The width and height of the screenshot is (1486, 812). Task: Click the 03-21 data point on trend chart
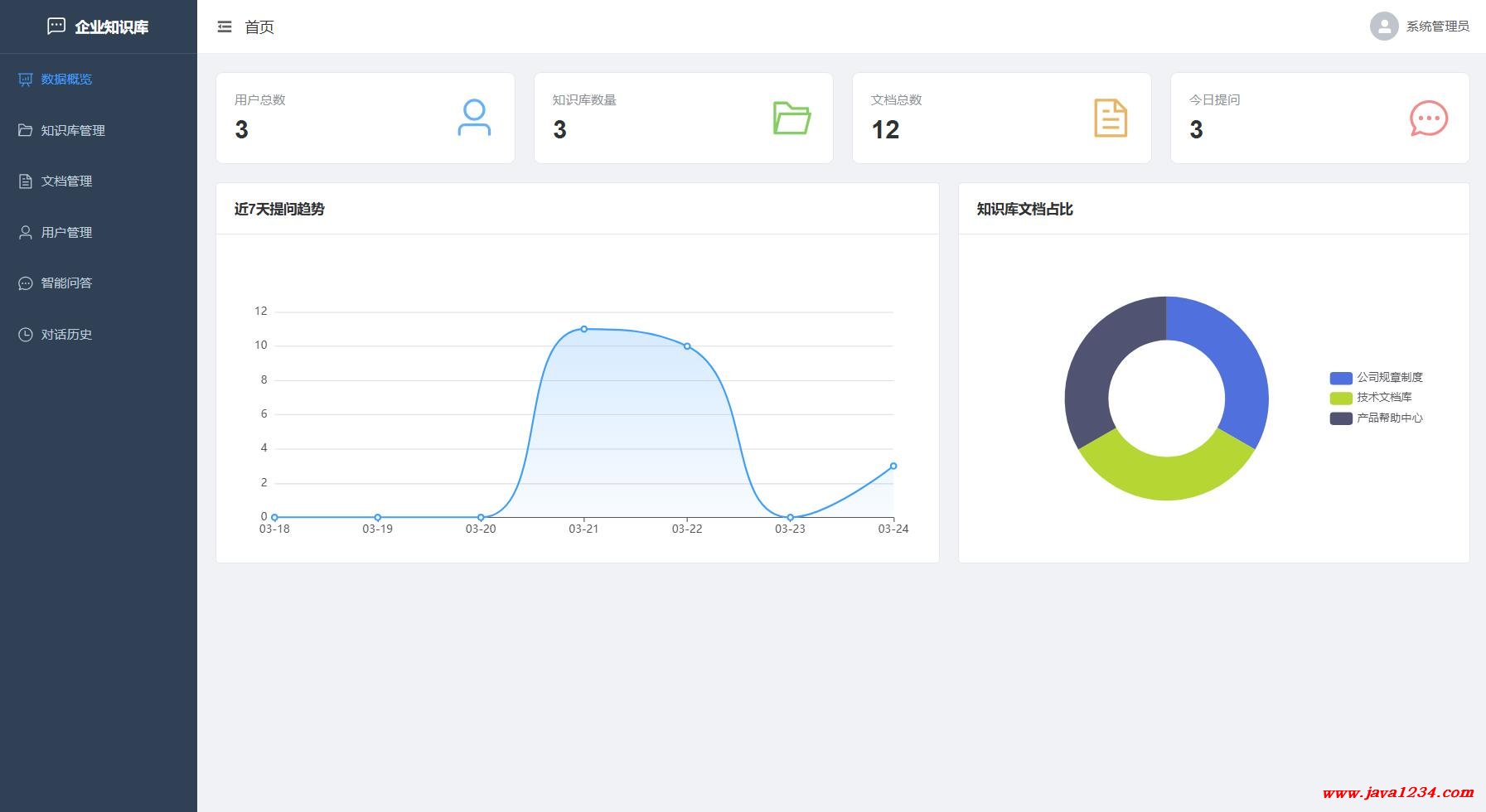coord(584,329)
